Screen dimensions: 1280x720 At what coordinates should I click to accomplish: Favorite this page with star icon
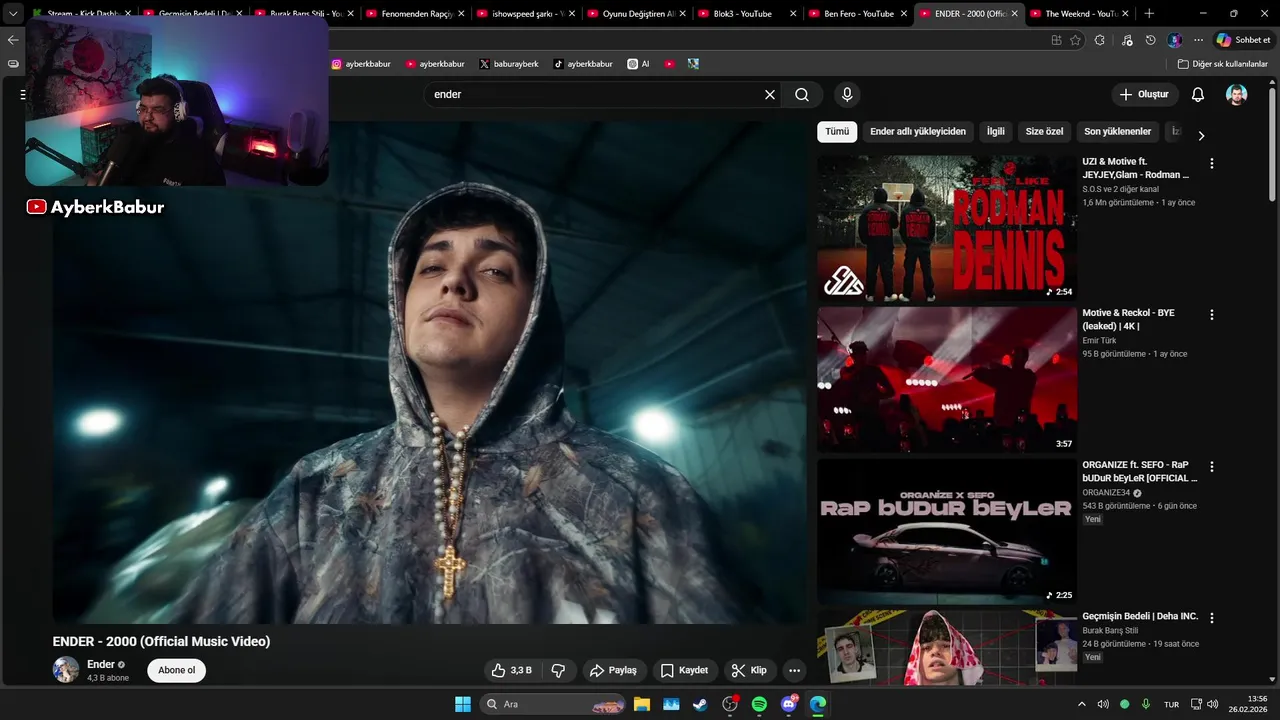1075,40
